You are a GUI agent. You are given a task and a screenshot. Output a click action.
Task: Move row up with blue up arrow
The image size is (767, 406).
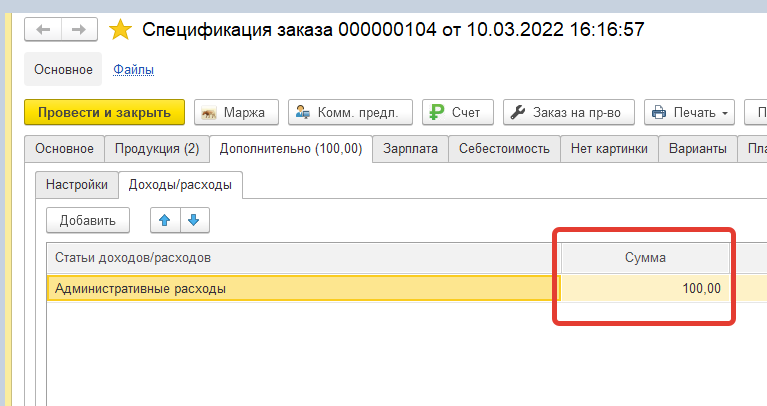tap(165, 221)
